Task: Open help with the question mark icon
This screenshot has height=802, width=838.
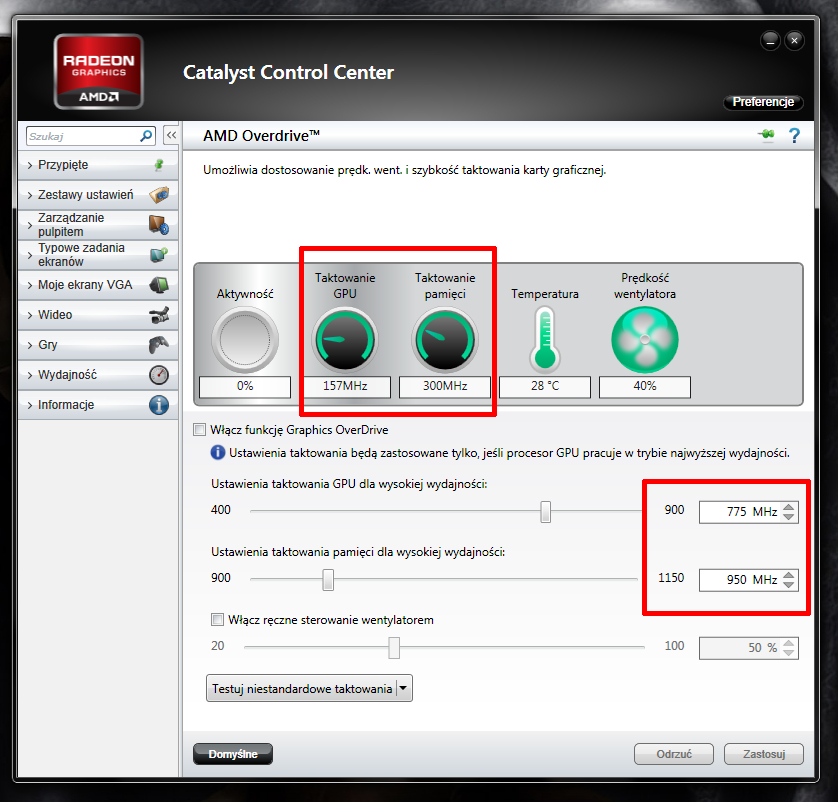Action: click(795, 136)
